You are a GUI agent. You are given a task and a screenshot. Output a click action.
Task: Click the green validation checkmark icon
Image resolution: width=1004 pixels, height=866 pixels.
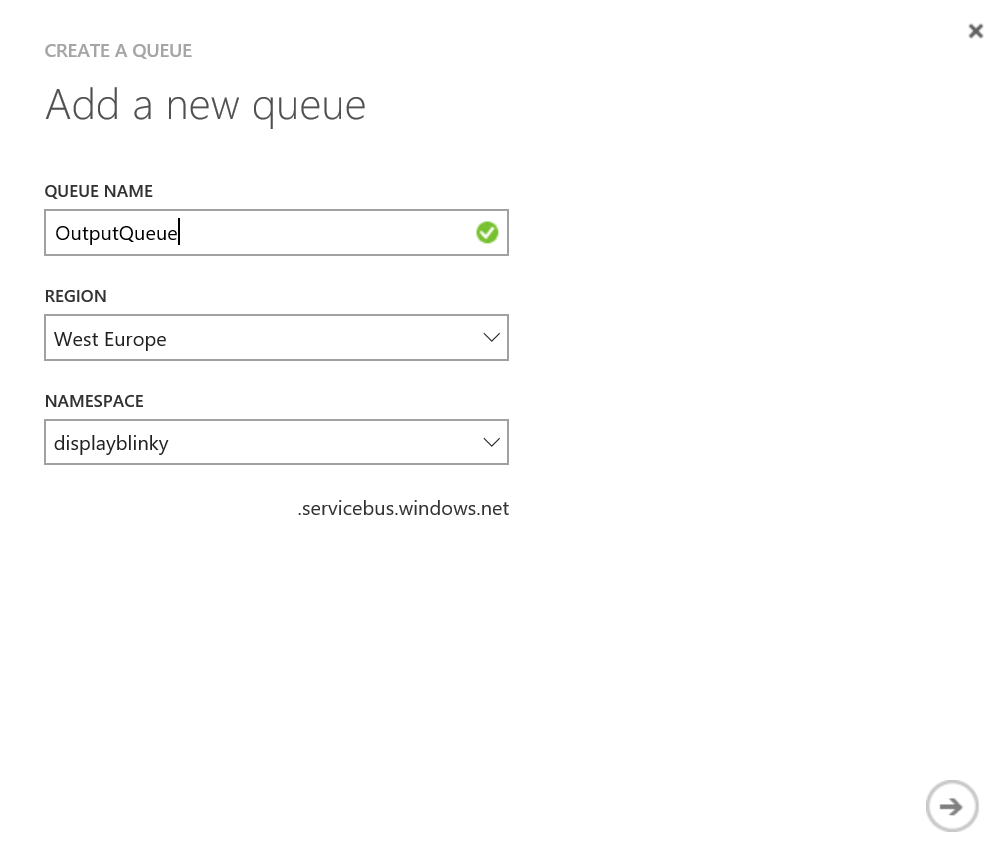(487, 233)
